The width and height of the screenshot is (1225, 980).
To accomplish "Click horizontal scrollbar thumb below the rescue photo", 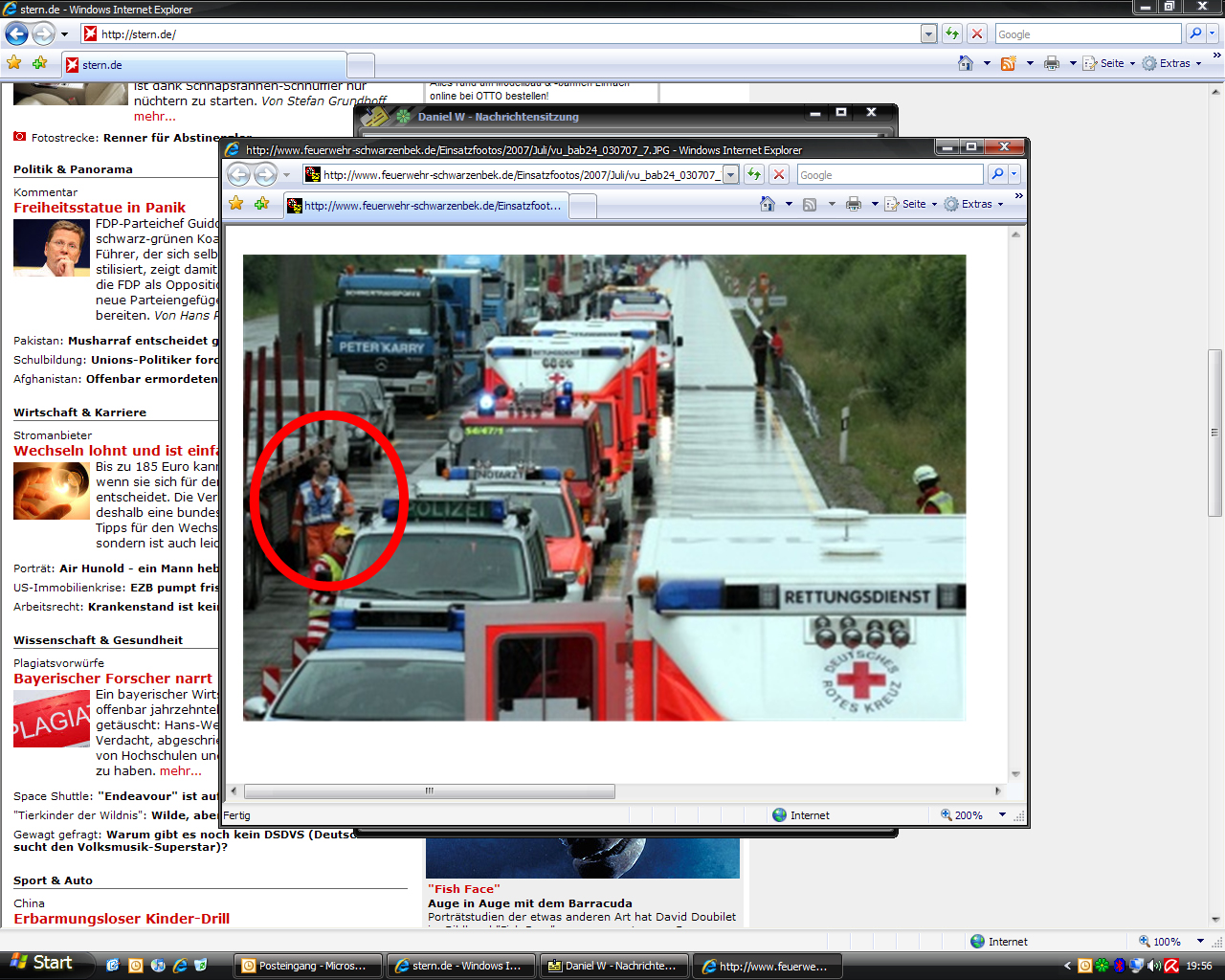I will coord(430,791).
